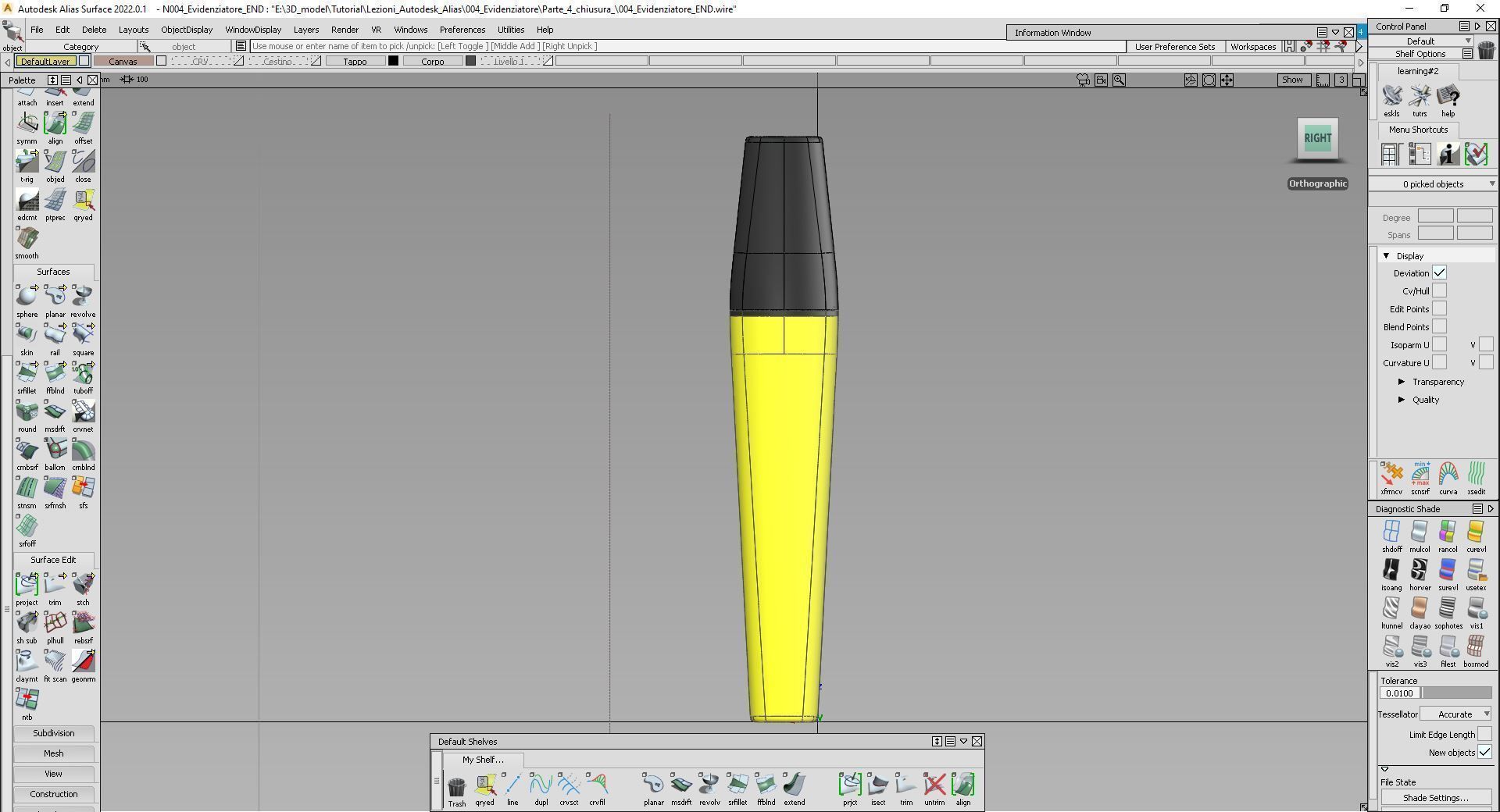Open the Render menu
This screenshot has height=812, width=1500.
[345, 30]
